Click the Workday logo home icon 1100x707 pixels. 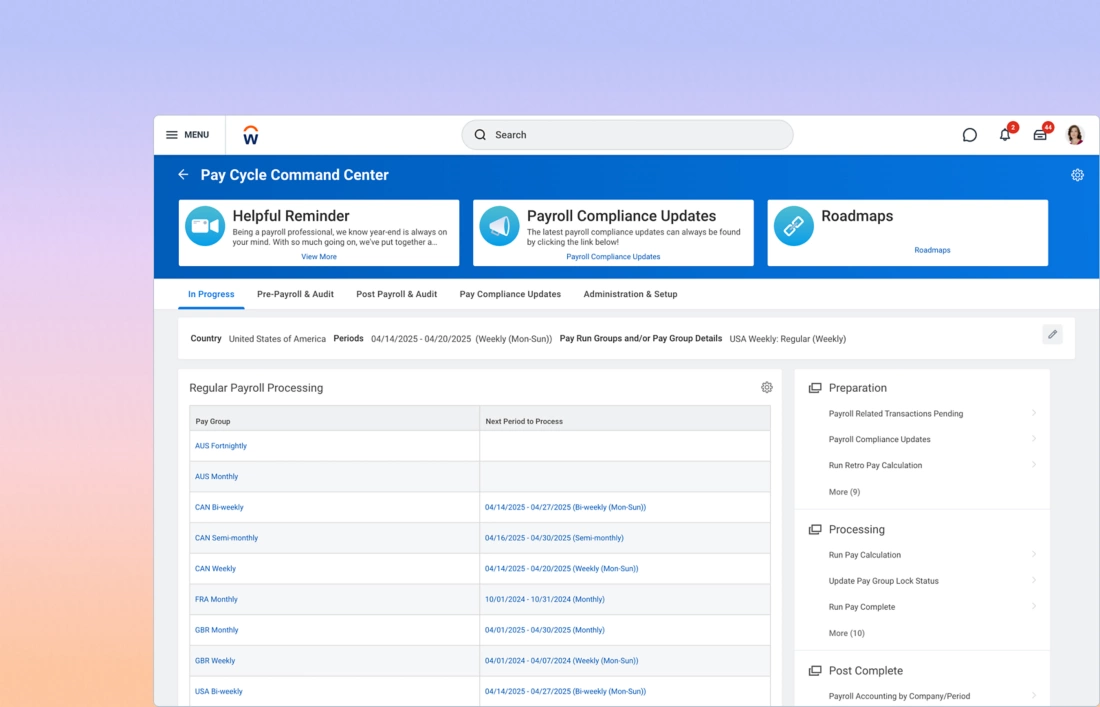point(251,135)
